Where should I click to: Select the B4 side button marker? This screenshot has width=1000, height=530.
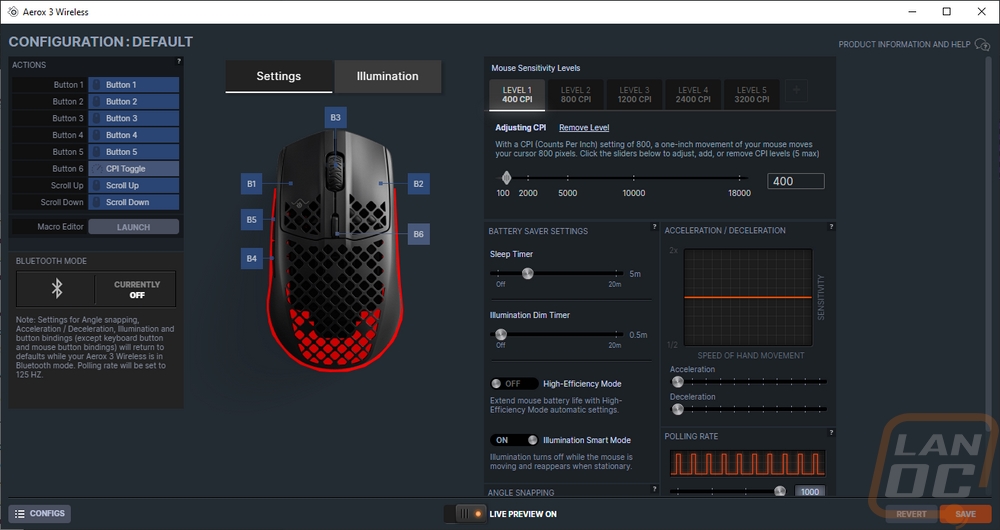pos(251,258)
